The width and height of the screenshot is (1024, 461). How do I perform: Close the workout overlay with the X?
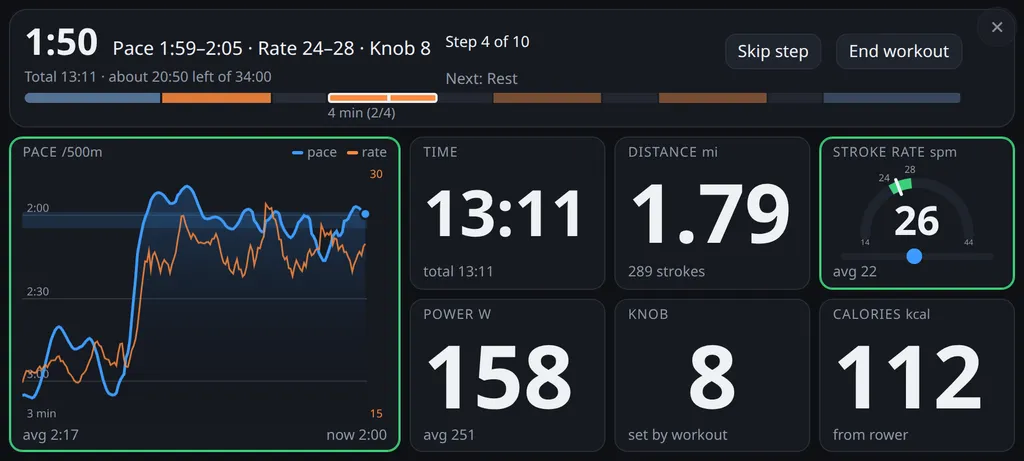pos(997,27)
